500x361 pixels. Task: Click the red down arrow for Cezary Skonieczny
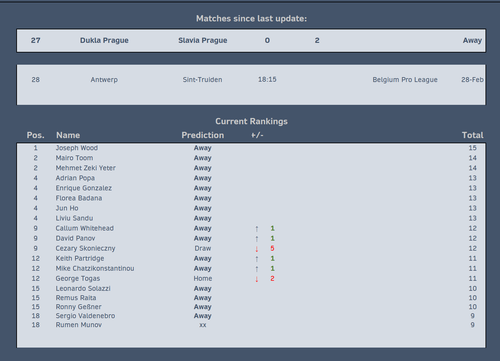257,249
